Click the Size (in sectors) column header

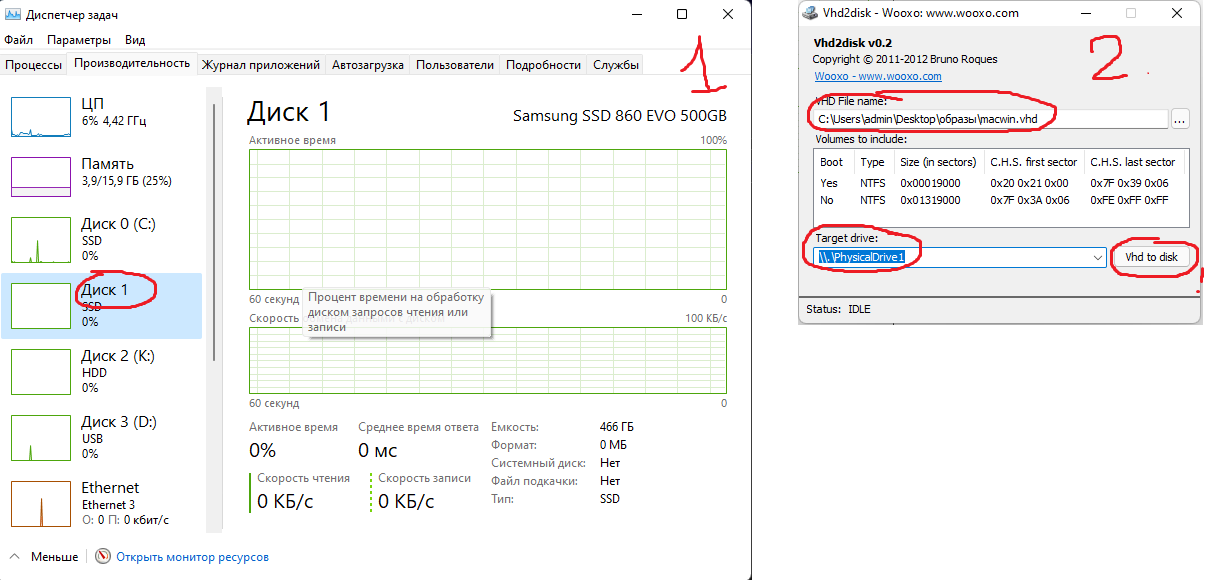point(939,162)
